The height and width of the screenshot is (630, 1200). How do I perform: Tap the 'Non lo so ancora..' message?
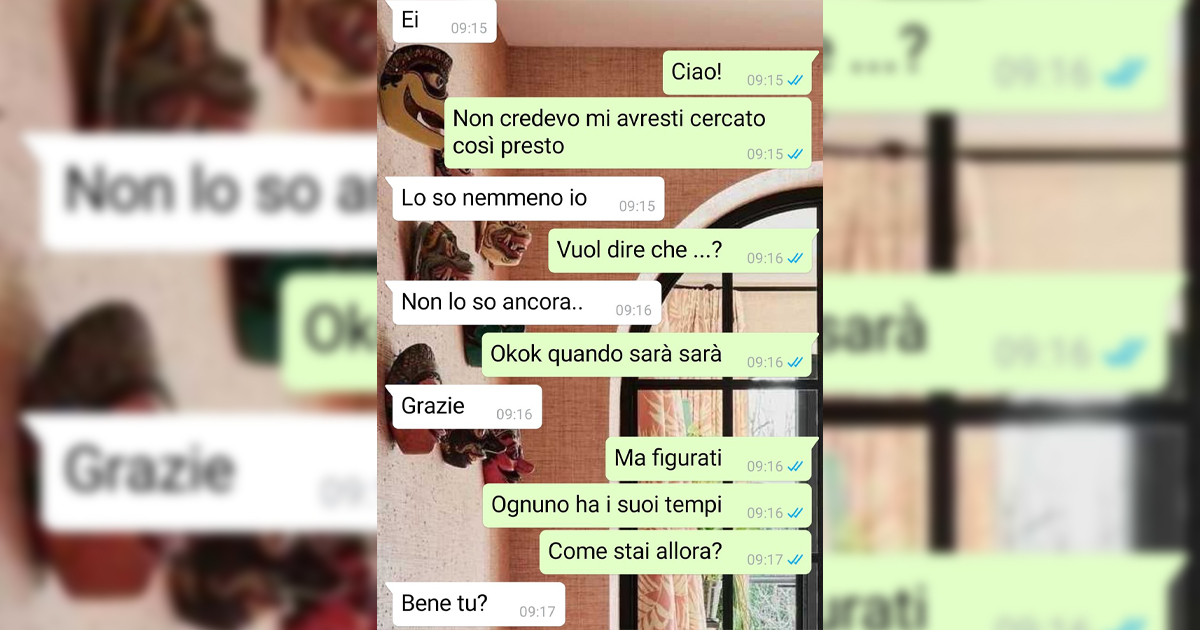click(x=523, y=303)
